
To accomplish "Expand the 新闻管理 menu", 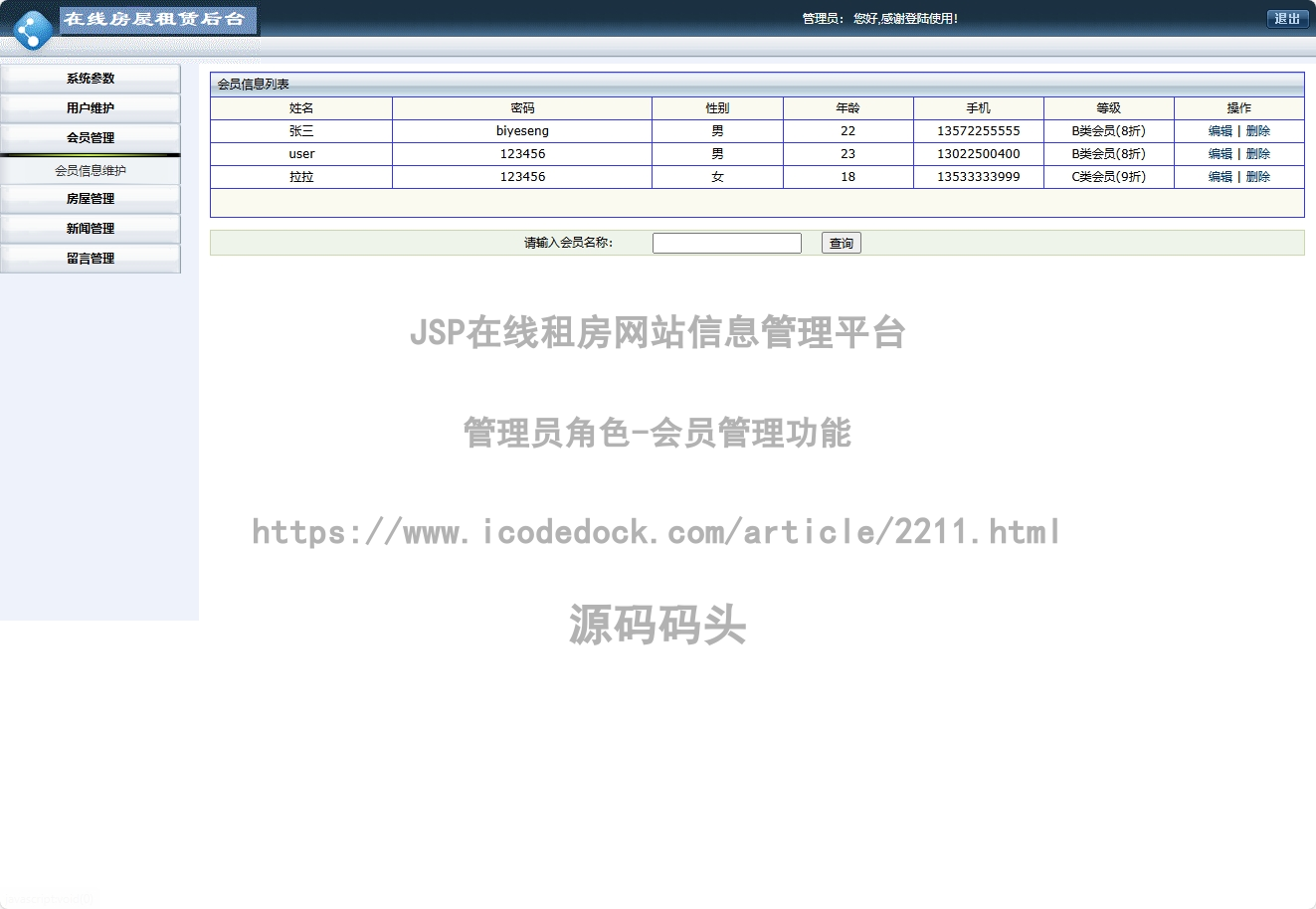I will point(91,229).
